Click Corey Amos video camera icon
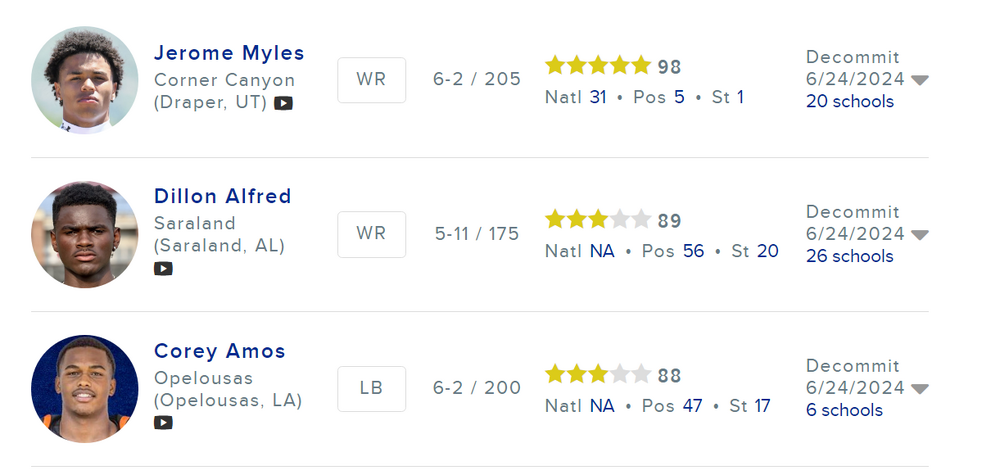 pyautogui.click(x=163, y=422)
